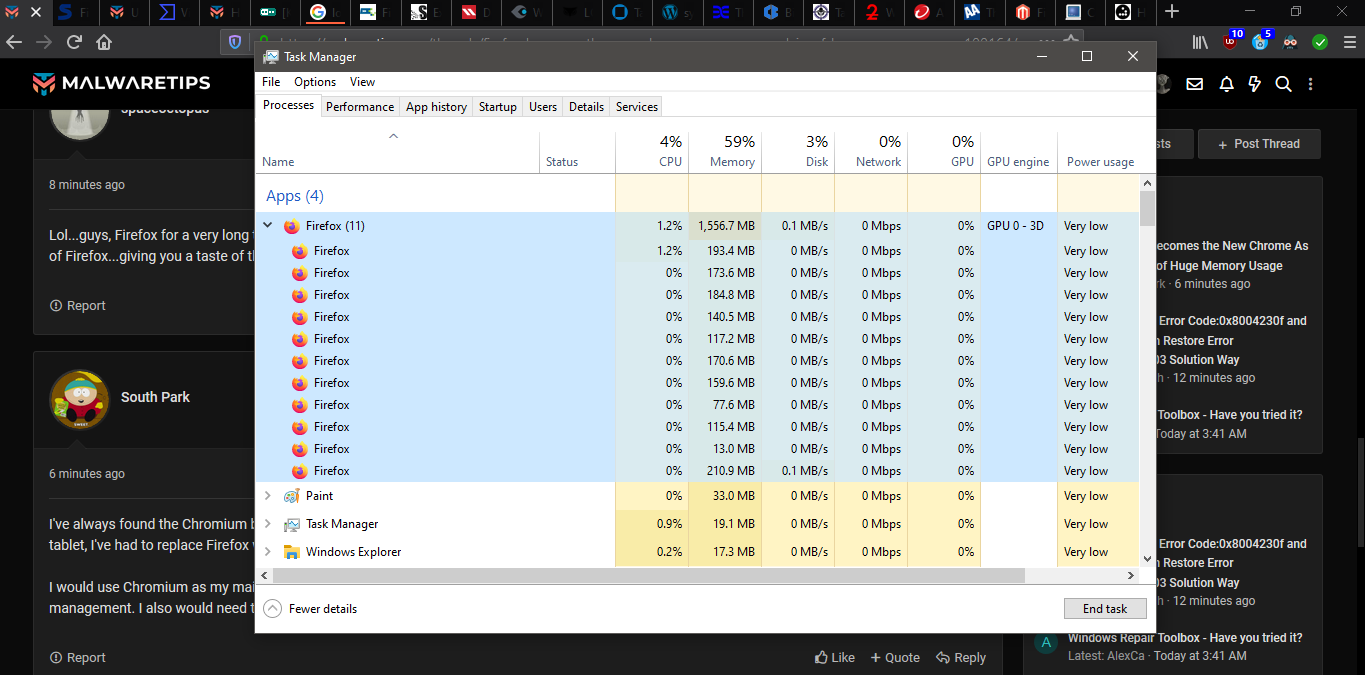The image size is (1365, 675).
Task: Open the Options menu in Task Manager
Action: coord(315,82)
